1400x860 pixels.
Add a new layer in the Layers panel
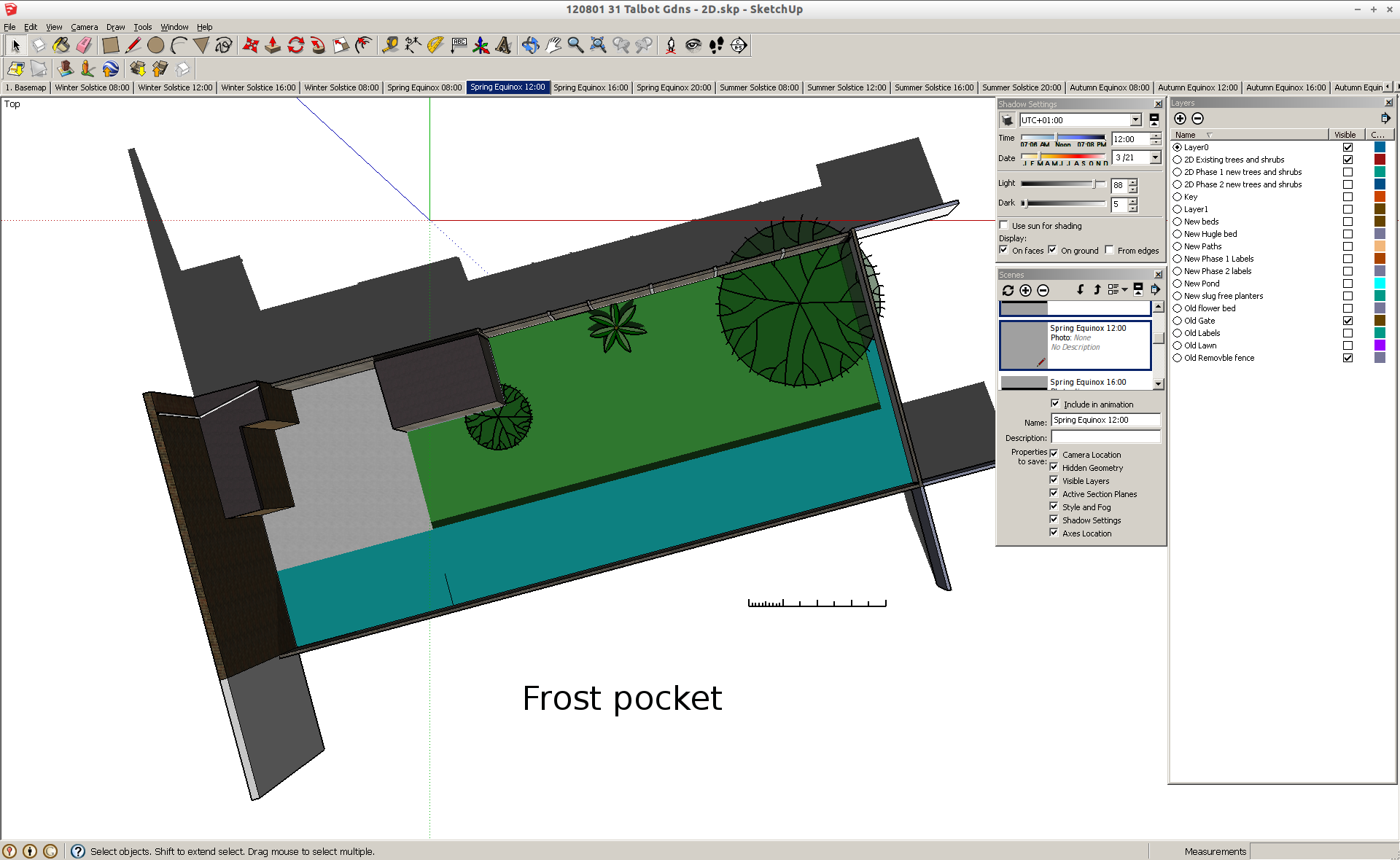(x=1179, y=118)
